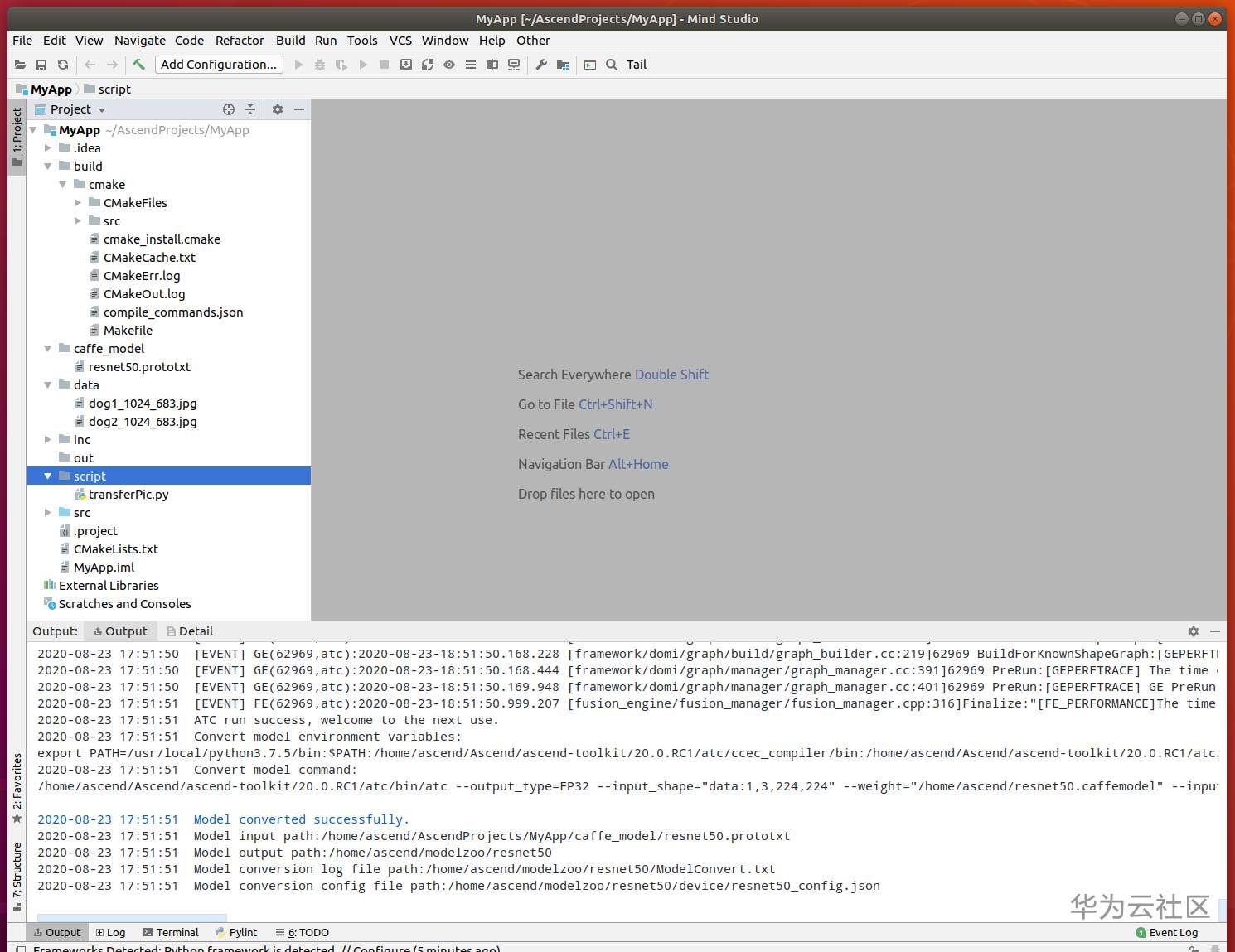This screenshot has height=952, width=1235.
Task: Open the Tools menu
Action: click(x=362, y=41)
